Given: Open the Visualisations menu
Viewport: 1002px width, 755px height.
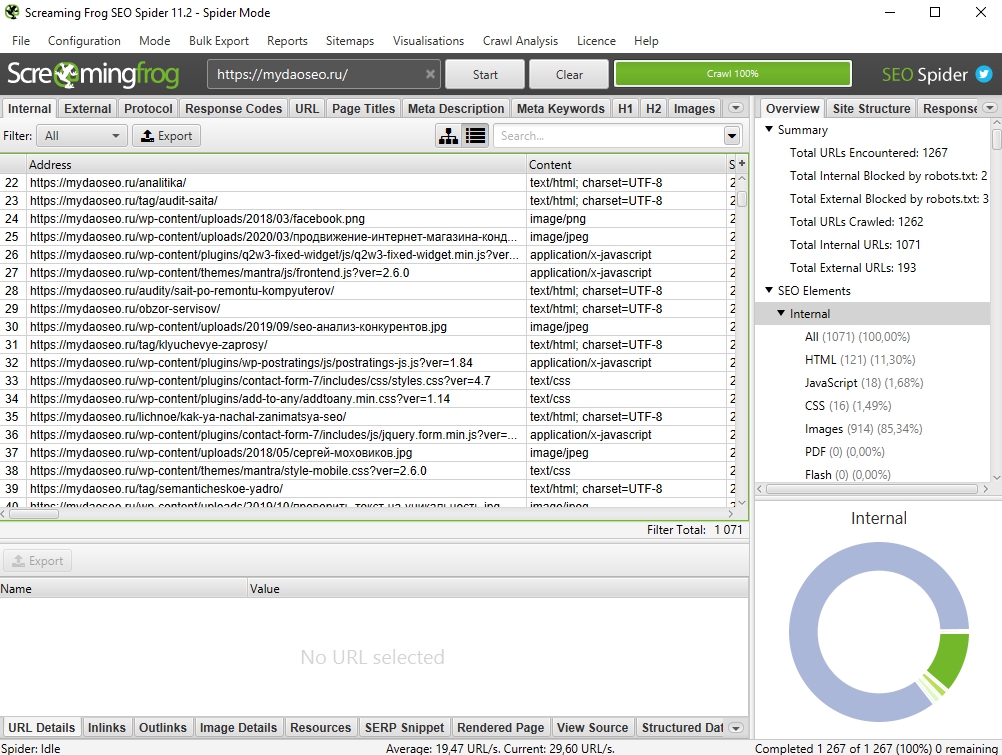Looking at the screenshot, I should click(x=428, y=40).
